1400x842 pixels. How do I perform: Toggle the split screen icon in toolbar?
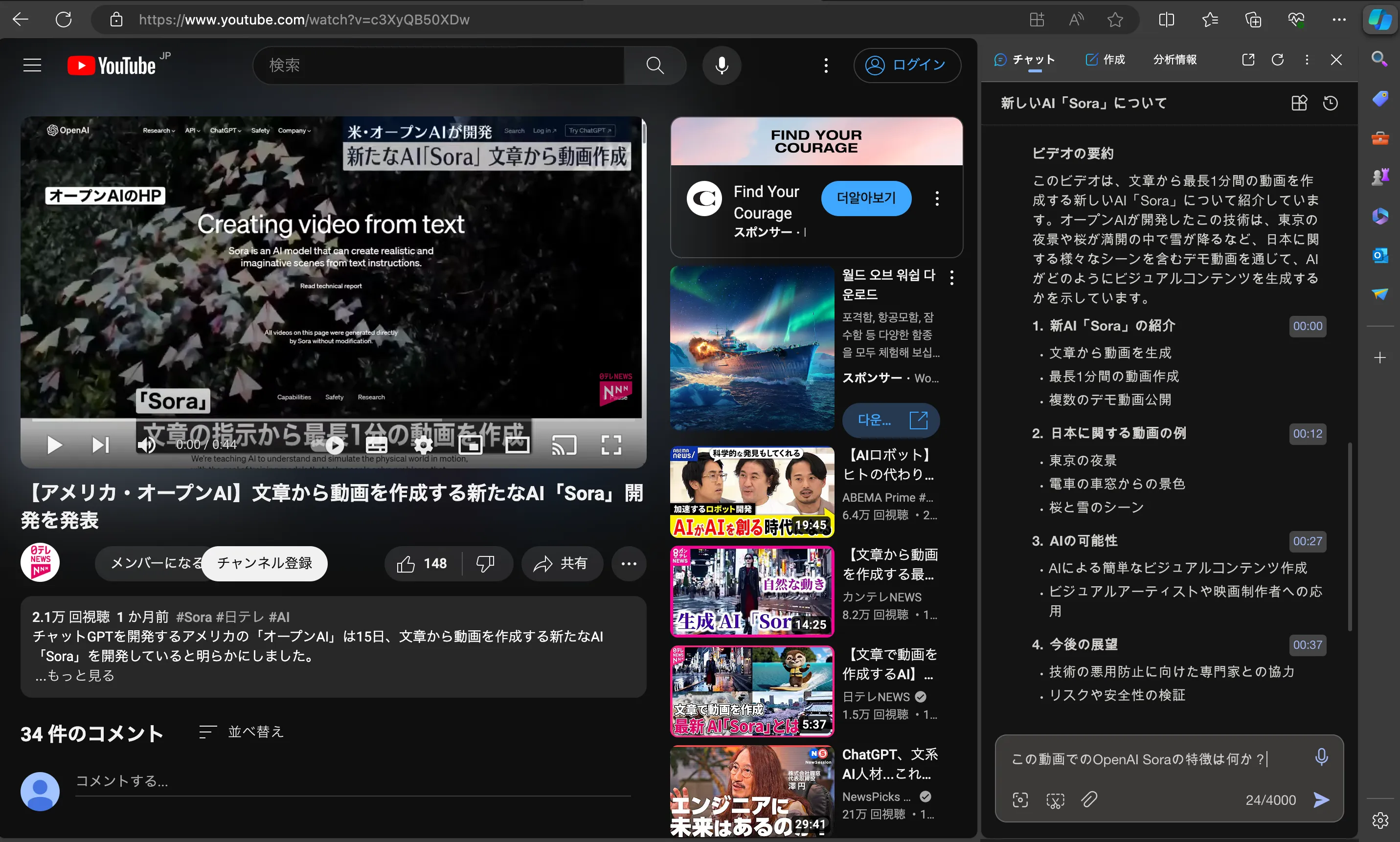(1166, 20)
